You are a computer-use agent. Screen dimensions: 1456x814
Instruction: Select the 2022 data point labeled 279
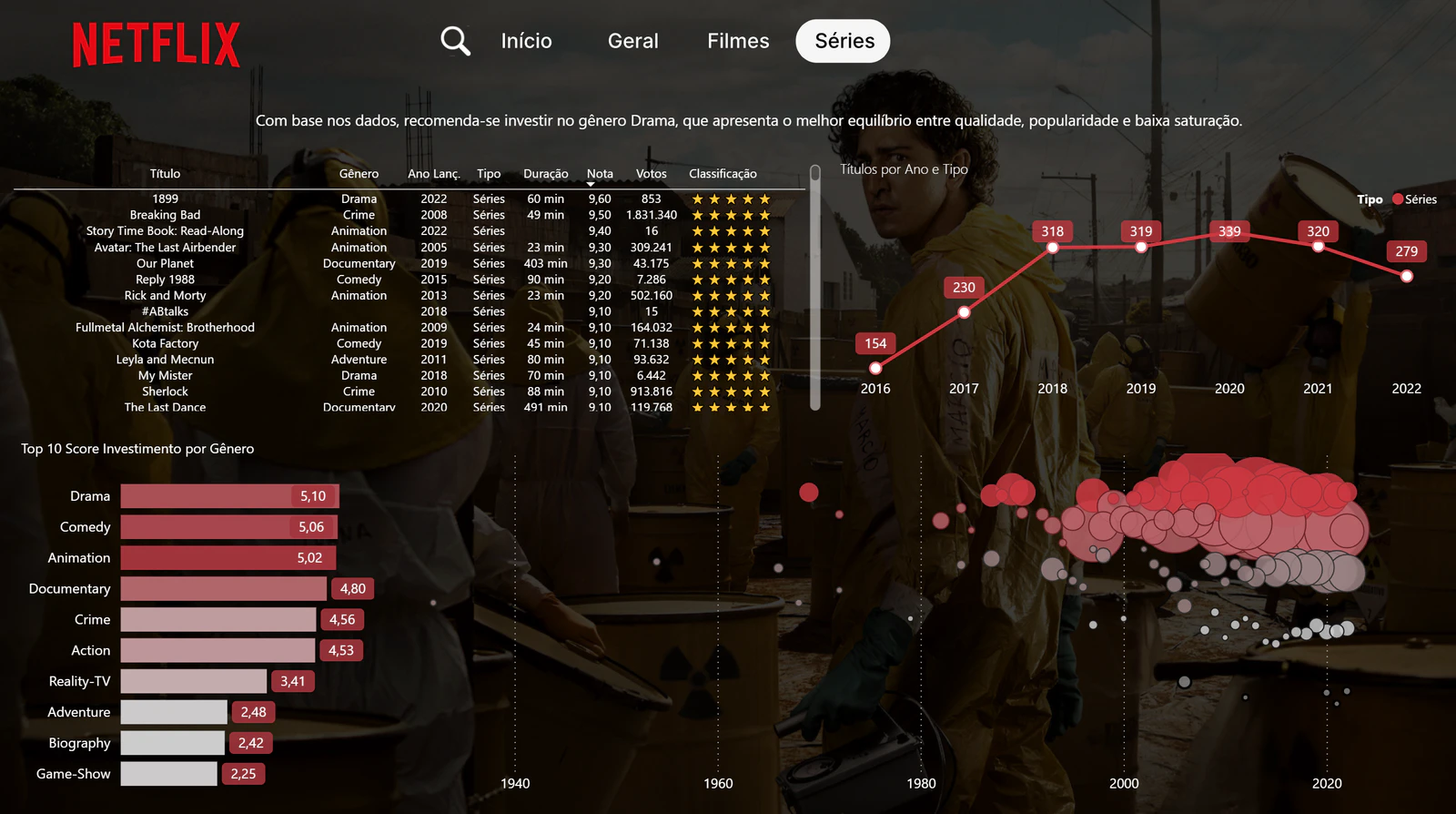click(1407, 276)
